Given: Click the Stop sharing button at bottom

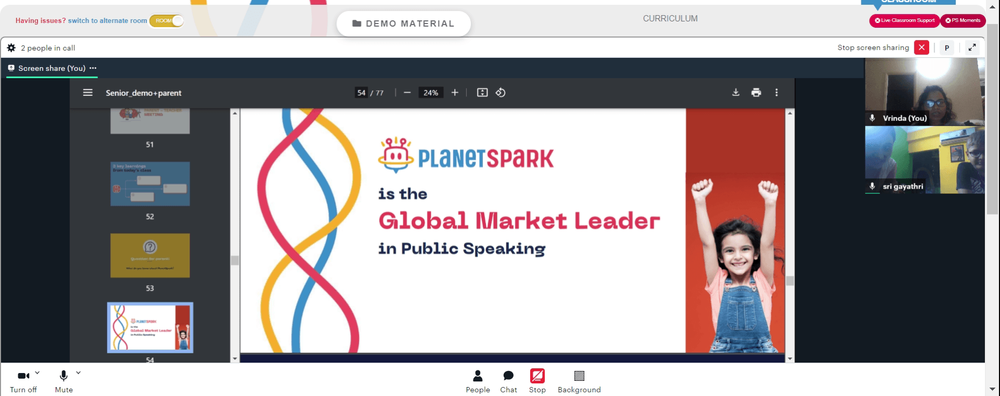Looking at the screenshot, I should 537,381.
